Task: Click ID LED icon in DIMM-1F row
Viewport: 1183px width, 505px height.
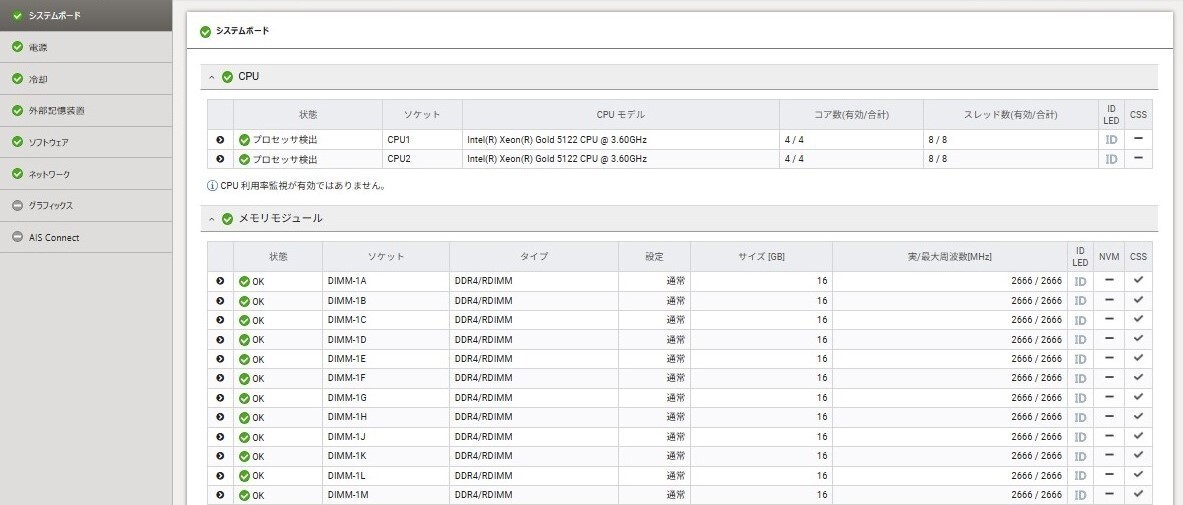Action: pyautogui.click(x=1080, y=378)
